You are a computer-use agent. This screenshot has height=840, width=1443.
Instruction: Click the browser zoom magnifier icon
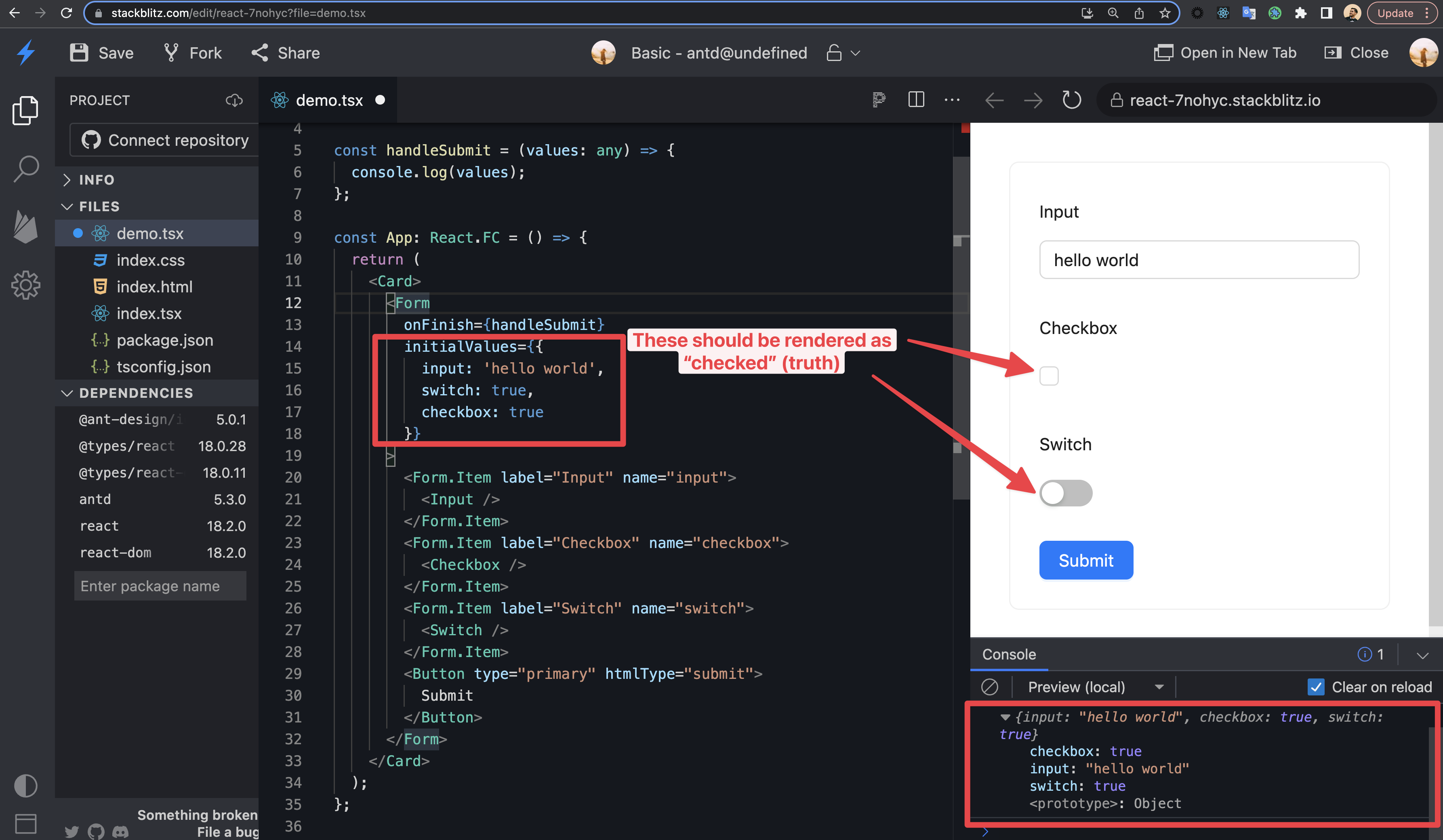point(1113,13)
